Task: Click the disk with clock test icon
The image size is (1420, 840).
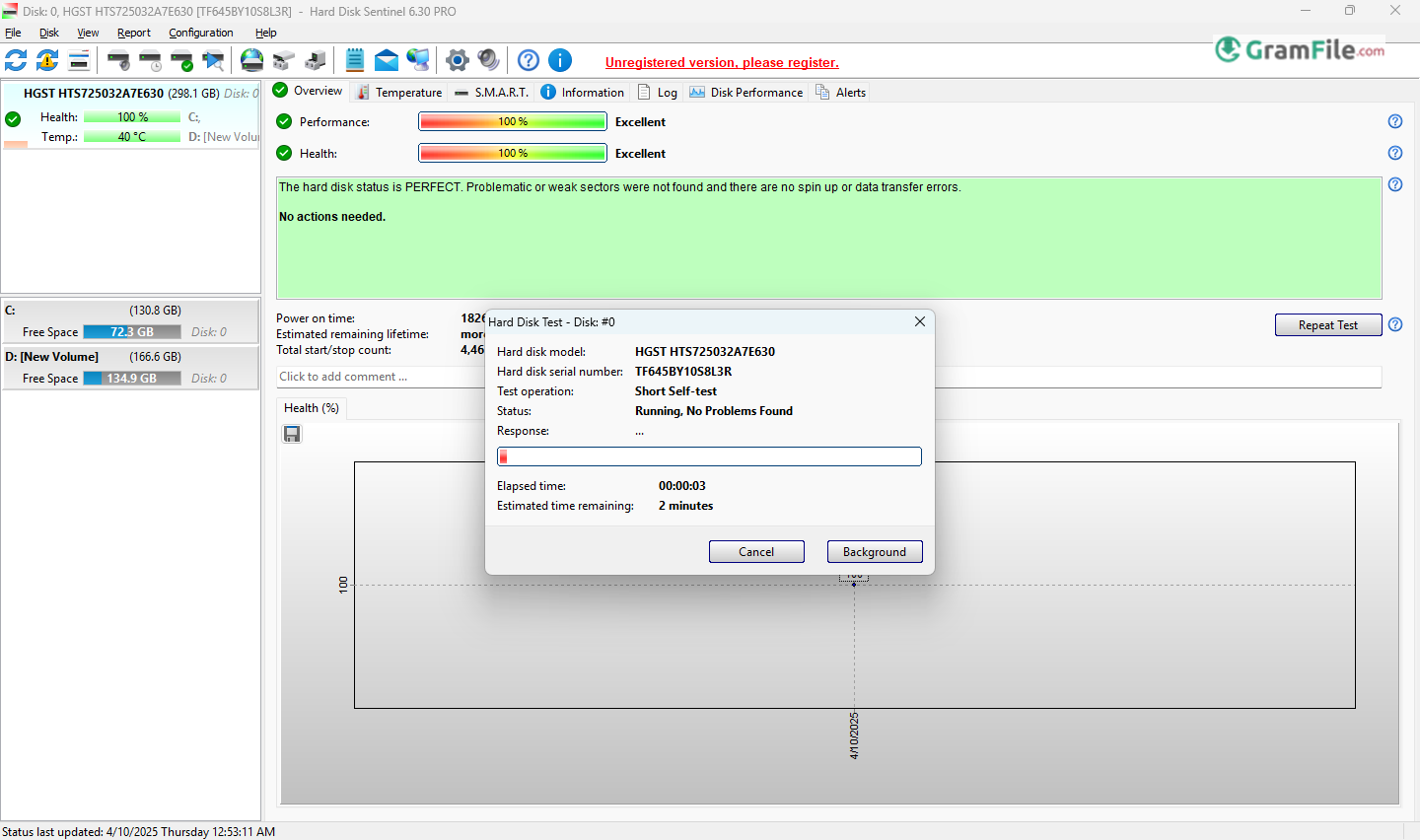Action: tap(150, 60)
